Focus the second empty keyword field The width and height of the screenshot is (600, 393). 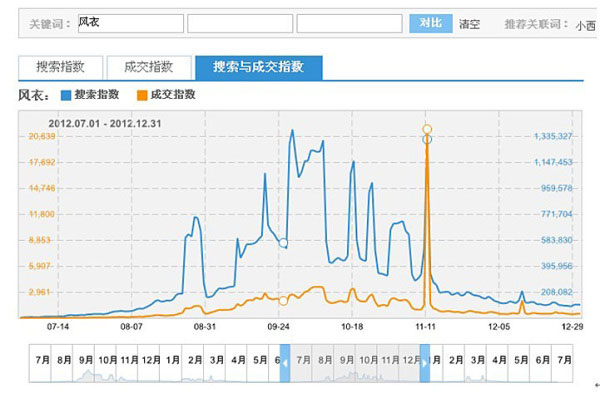(240, 23)
